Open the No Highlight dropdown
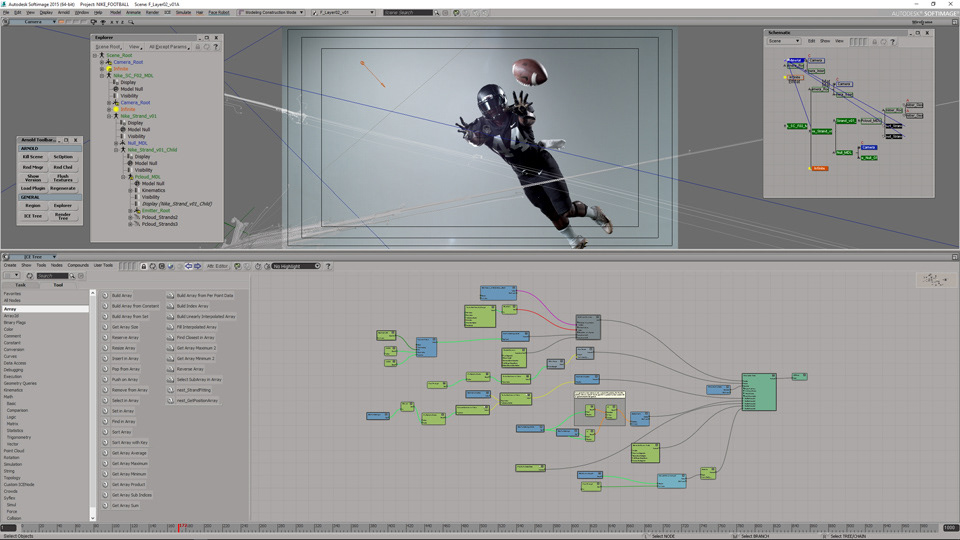The width and height of the screenshot is (960, 540). coord(296,266)
